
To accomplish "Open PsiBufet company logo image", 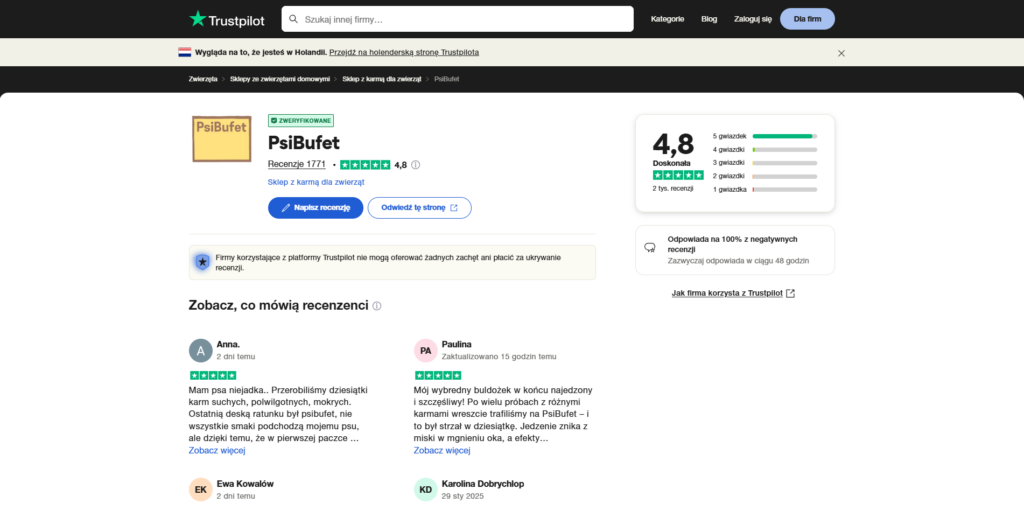I will point(221,138).
